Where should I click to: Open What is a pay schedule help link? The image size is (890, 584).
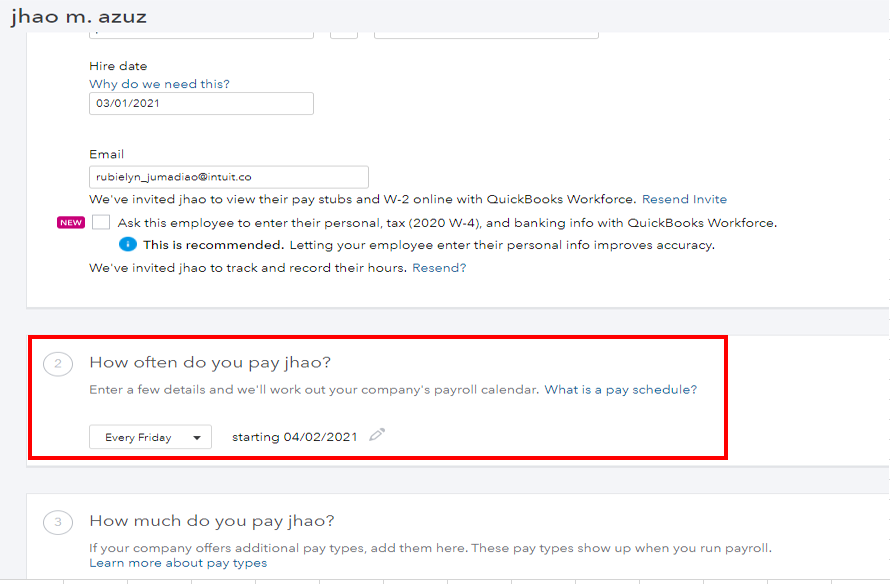(x=620, y=389)
